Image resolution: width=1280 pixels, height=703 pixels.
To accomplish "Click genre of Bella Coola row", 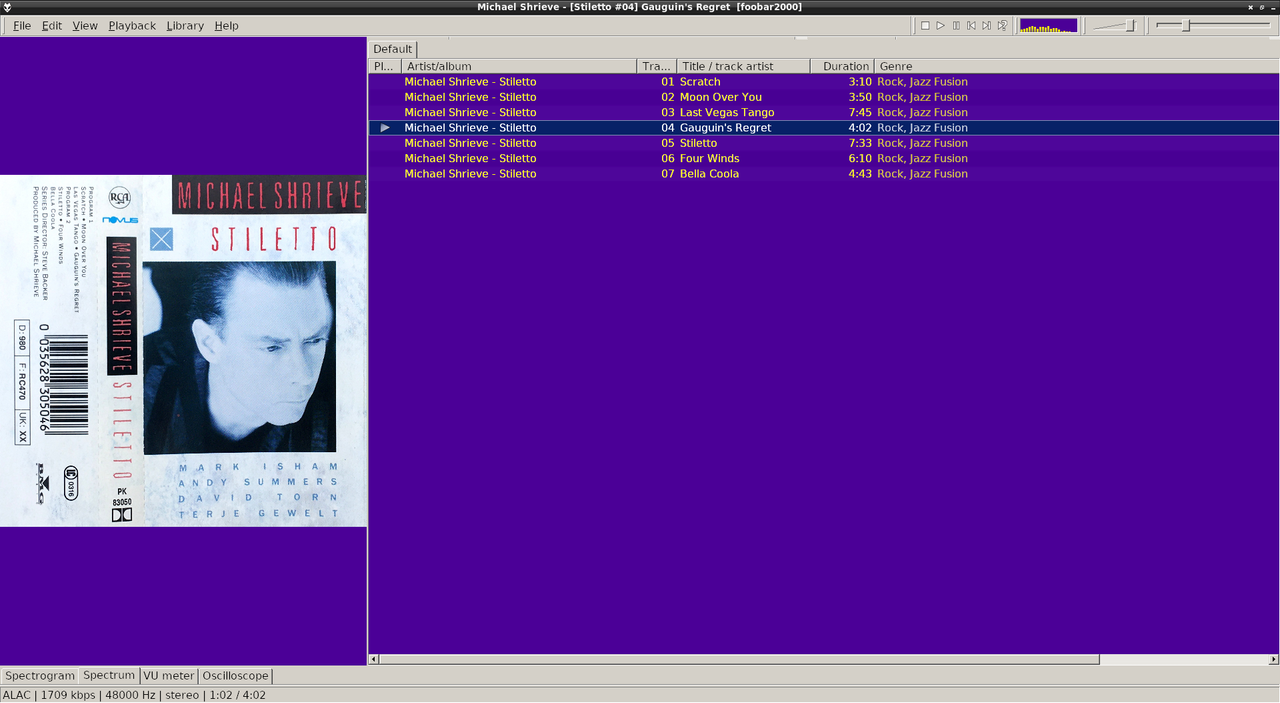I will [922, 174].
